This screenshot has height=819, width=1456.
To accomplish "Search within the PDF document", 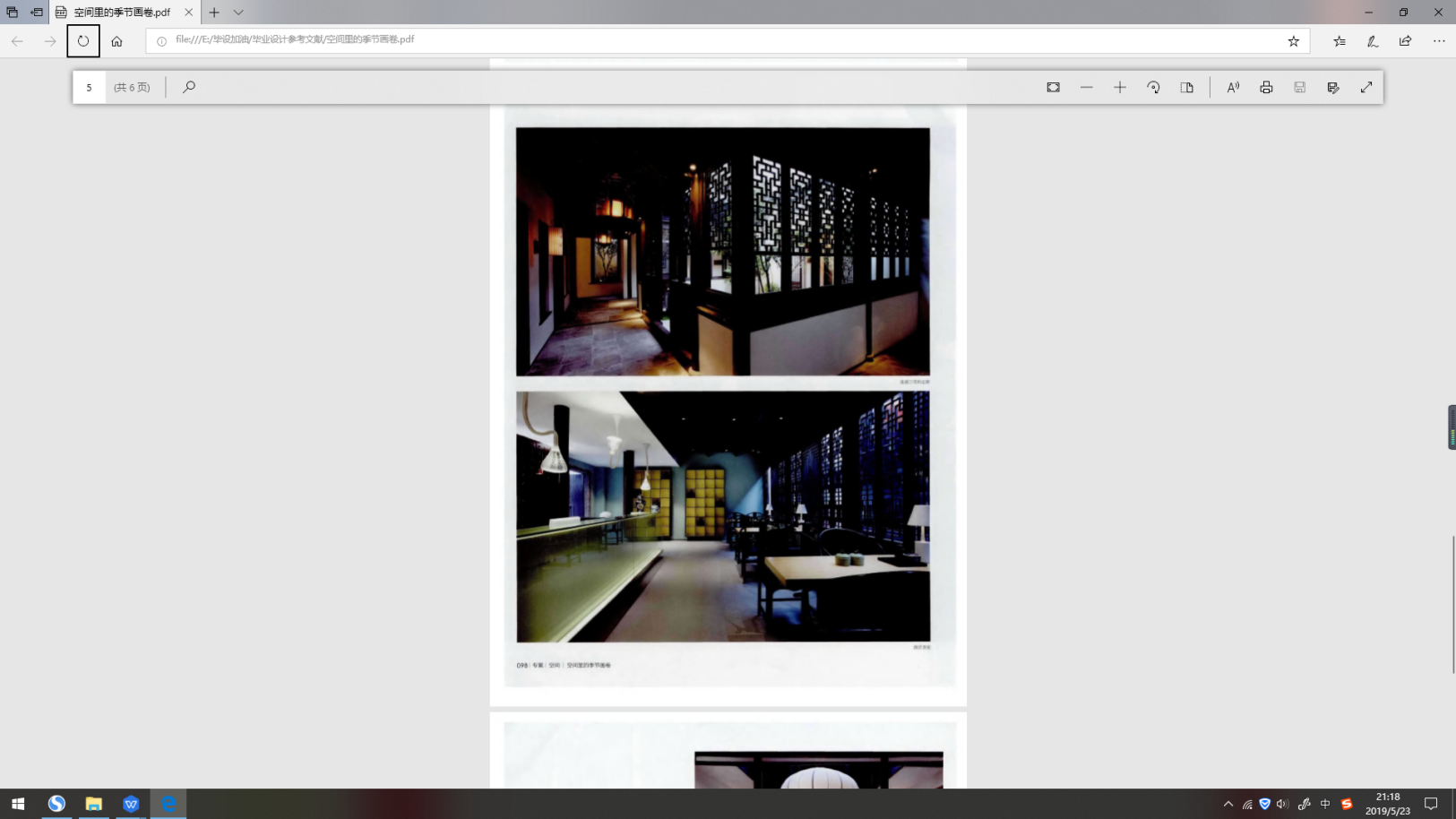I will pos(189,87).
